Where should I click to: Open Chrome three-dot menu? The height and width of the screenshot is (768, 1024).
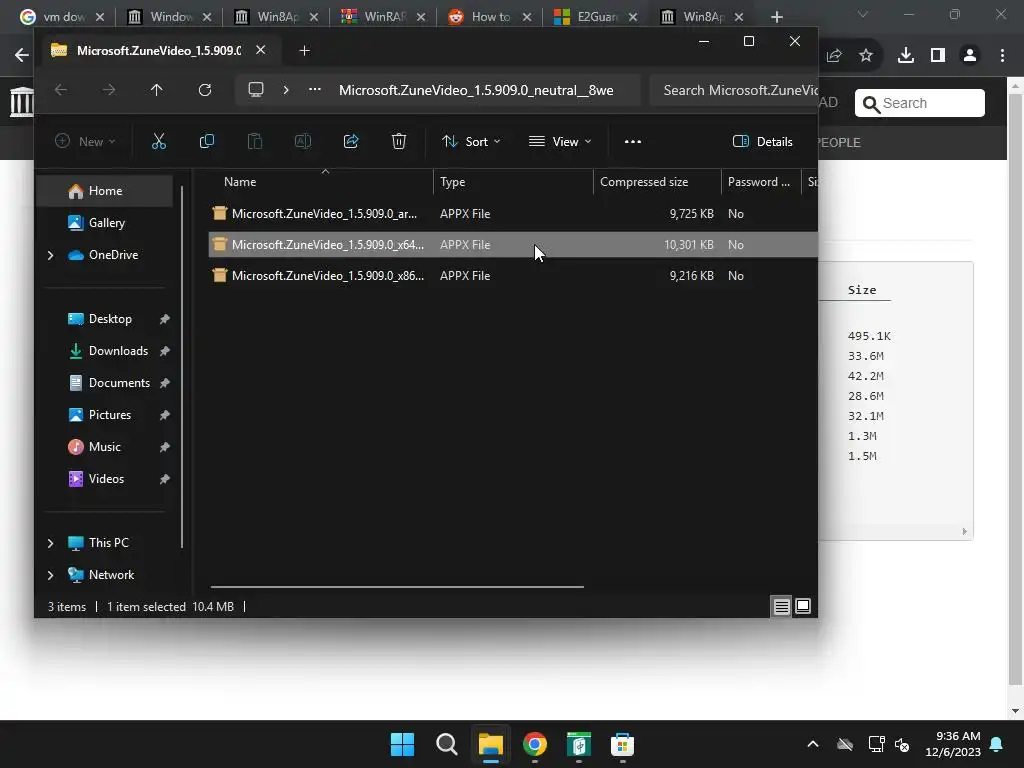click(x=1002, y=56)
